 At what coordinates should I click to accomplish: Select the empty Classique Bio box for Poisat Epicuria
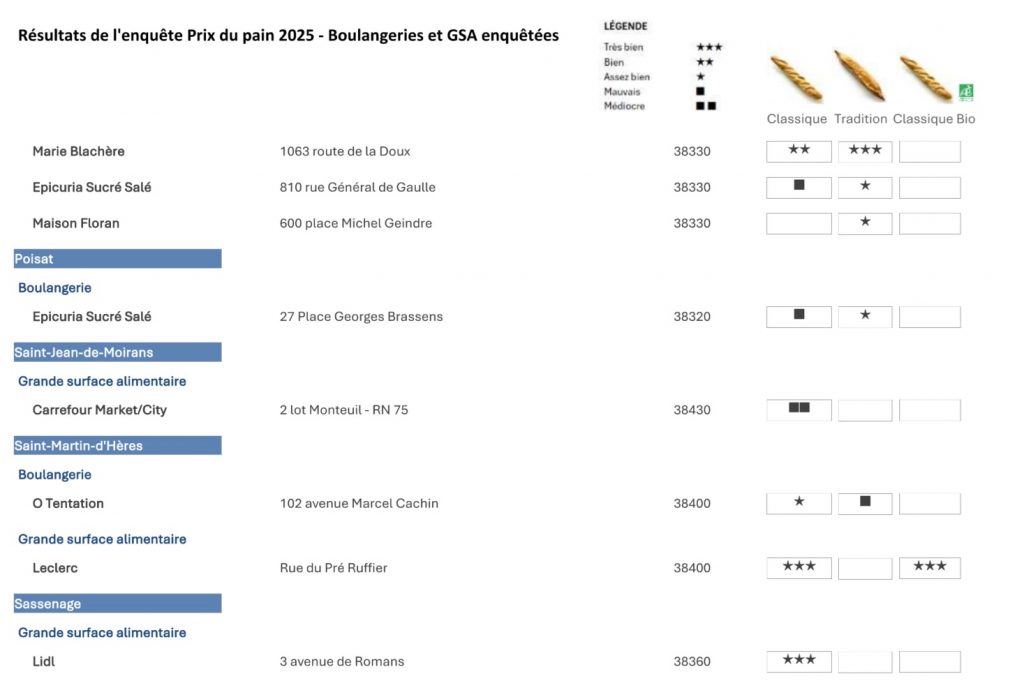929,317
